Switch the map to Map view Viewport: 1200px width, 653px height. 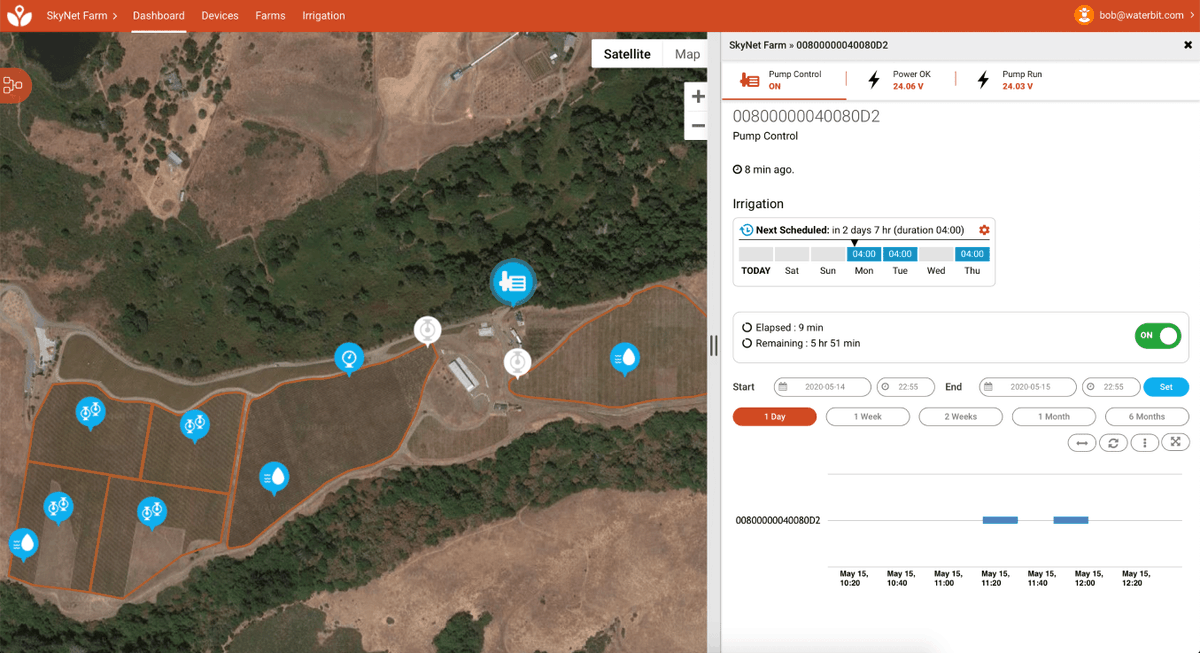point(687,54)
